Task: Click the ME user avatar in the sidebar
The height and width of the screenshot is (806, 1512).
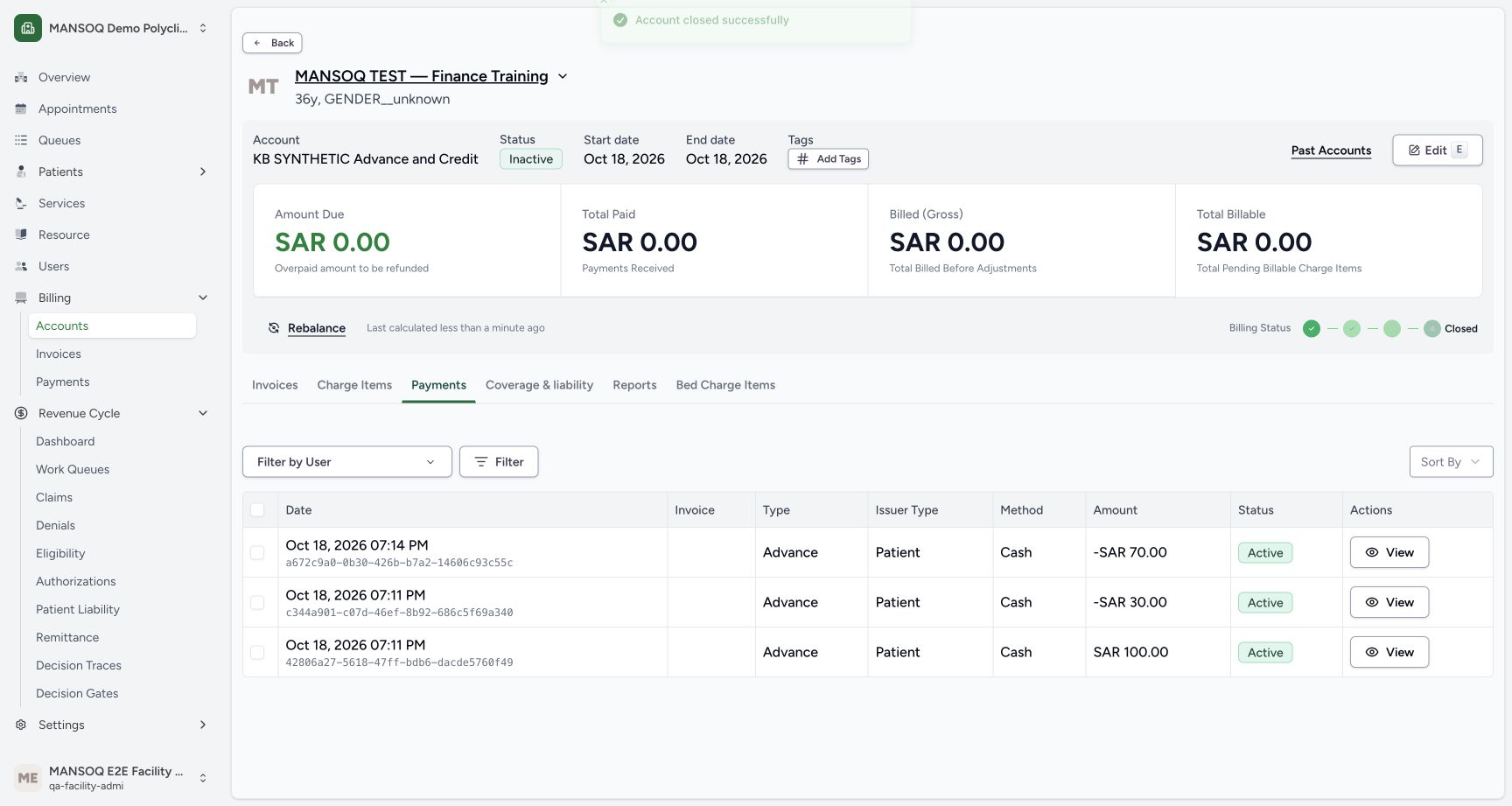Action: pyautogui.click(x=28, y=778)
